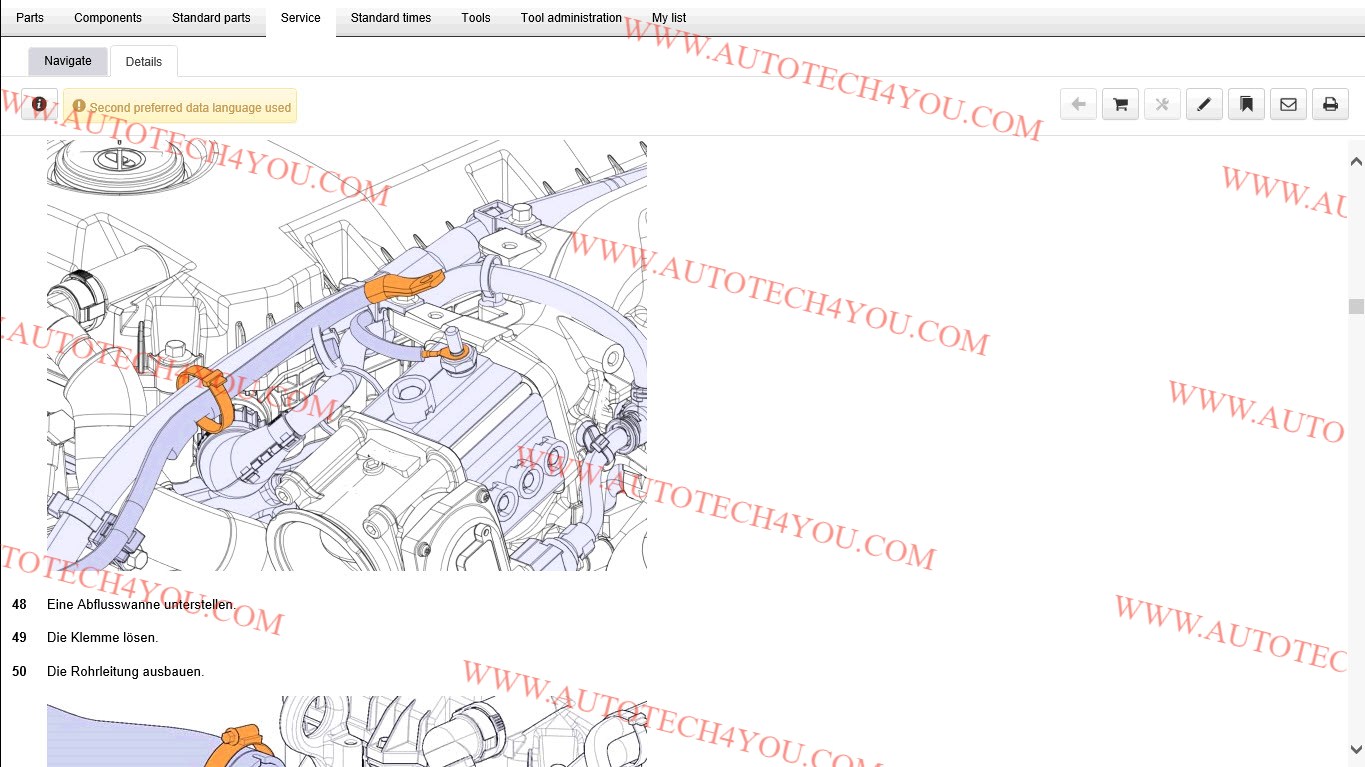Click the pencil edit icon

coord(1204,104)
